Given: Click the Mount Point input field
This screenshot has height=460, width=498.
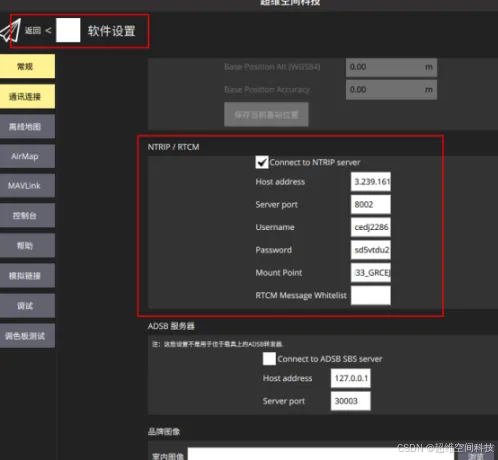Looking at the screenshot, I should 371,272.
